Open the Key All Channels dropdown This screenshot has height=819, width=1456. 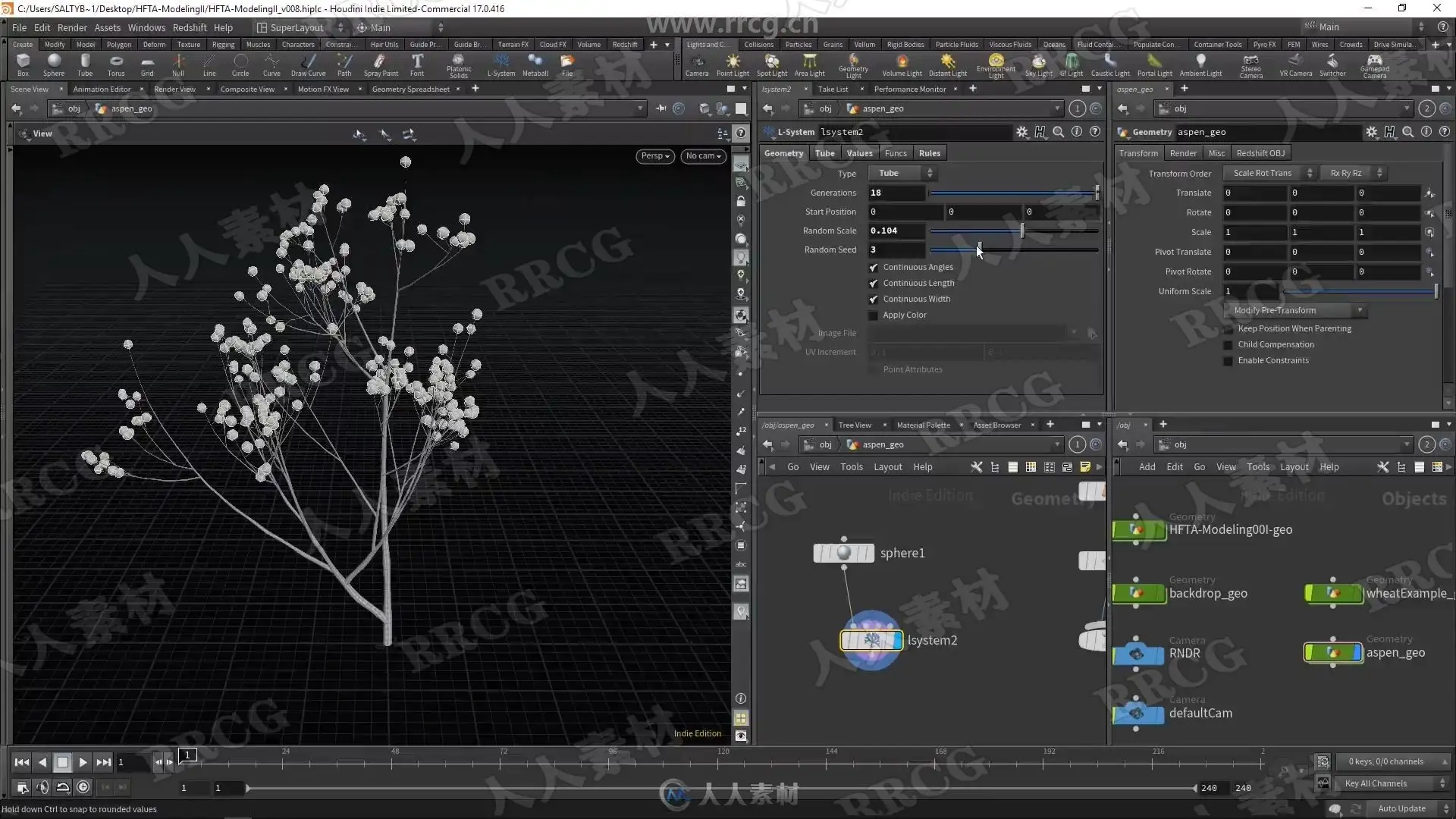pyautogui.click(x=1392, y=783)
